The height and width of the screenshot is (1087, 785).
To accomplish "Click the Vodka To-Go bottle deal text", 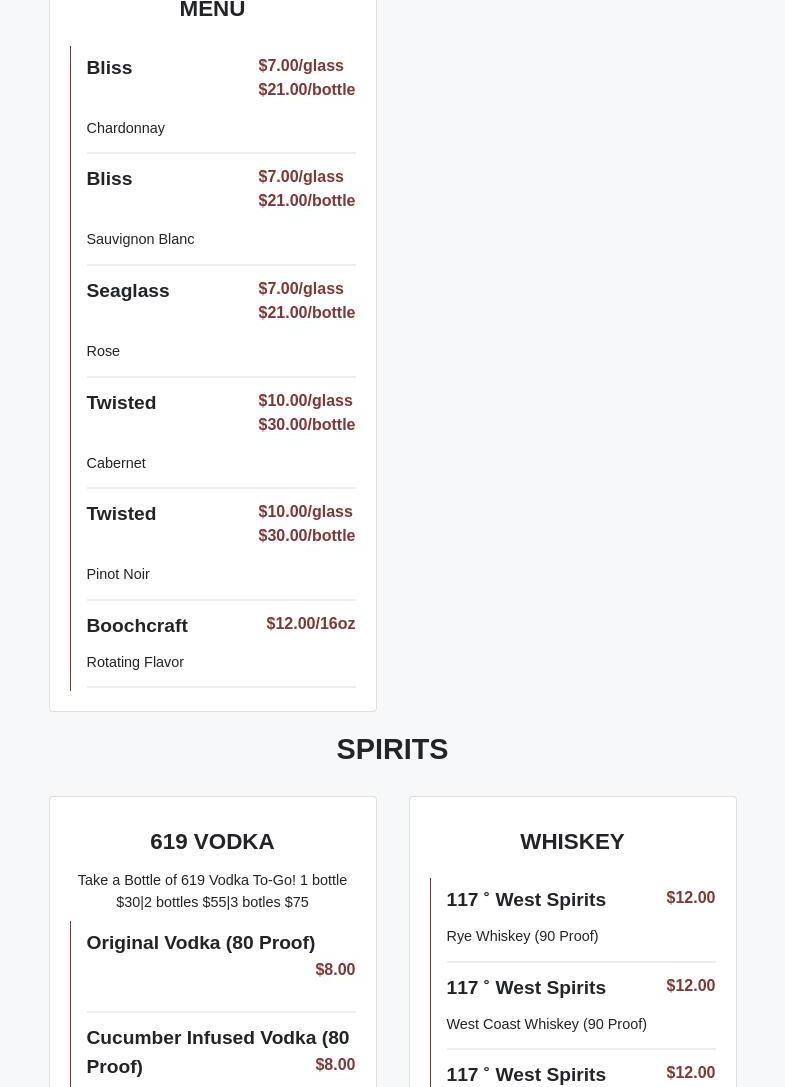I will (x=212, y=891).
